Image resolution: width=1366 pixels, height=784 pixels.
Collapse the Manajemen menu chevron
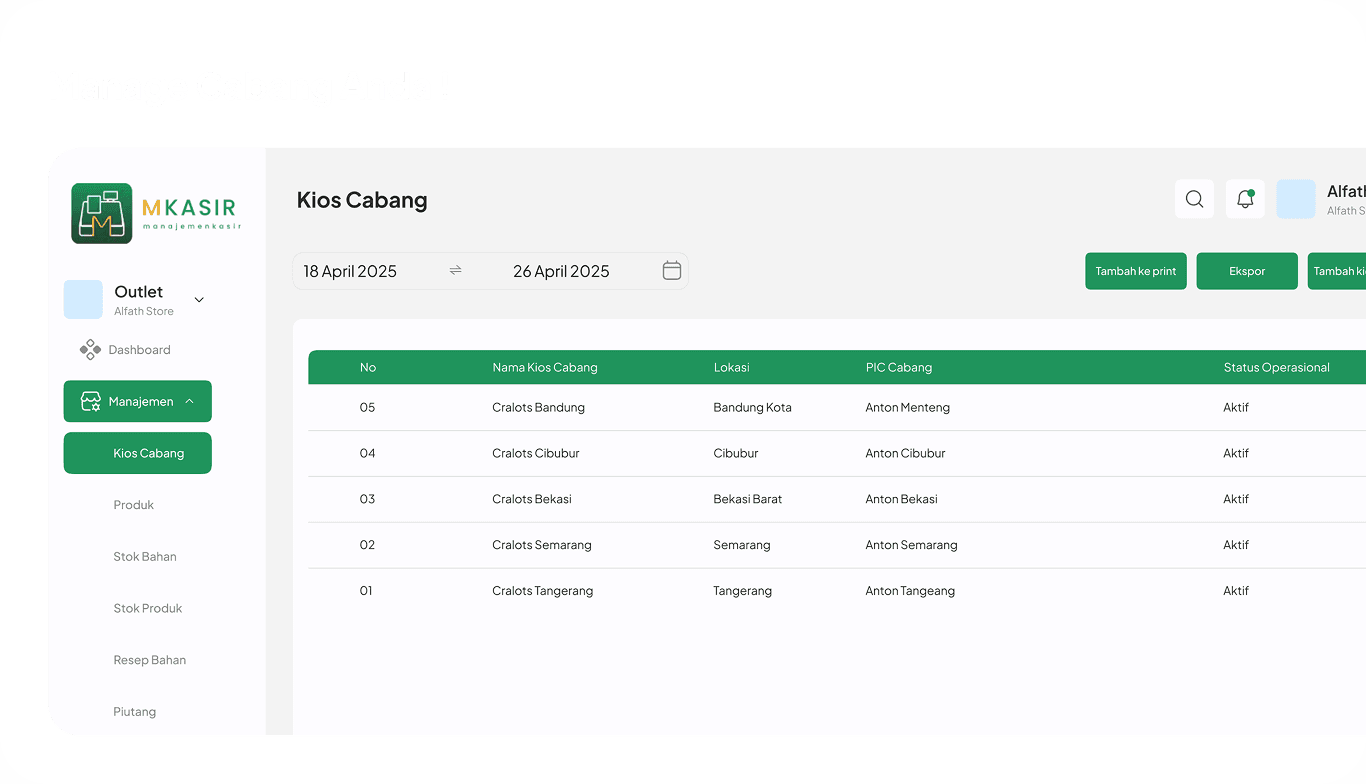click(190, 402)
